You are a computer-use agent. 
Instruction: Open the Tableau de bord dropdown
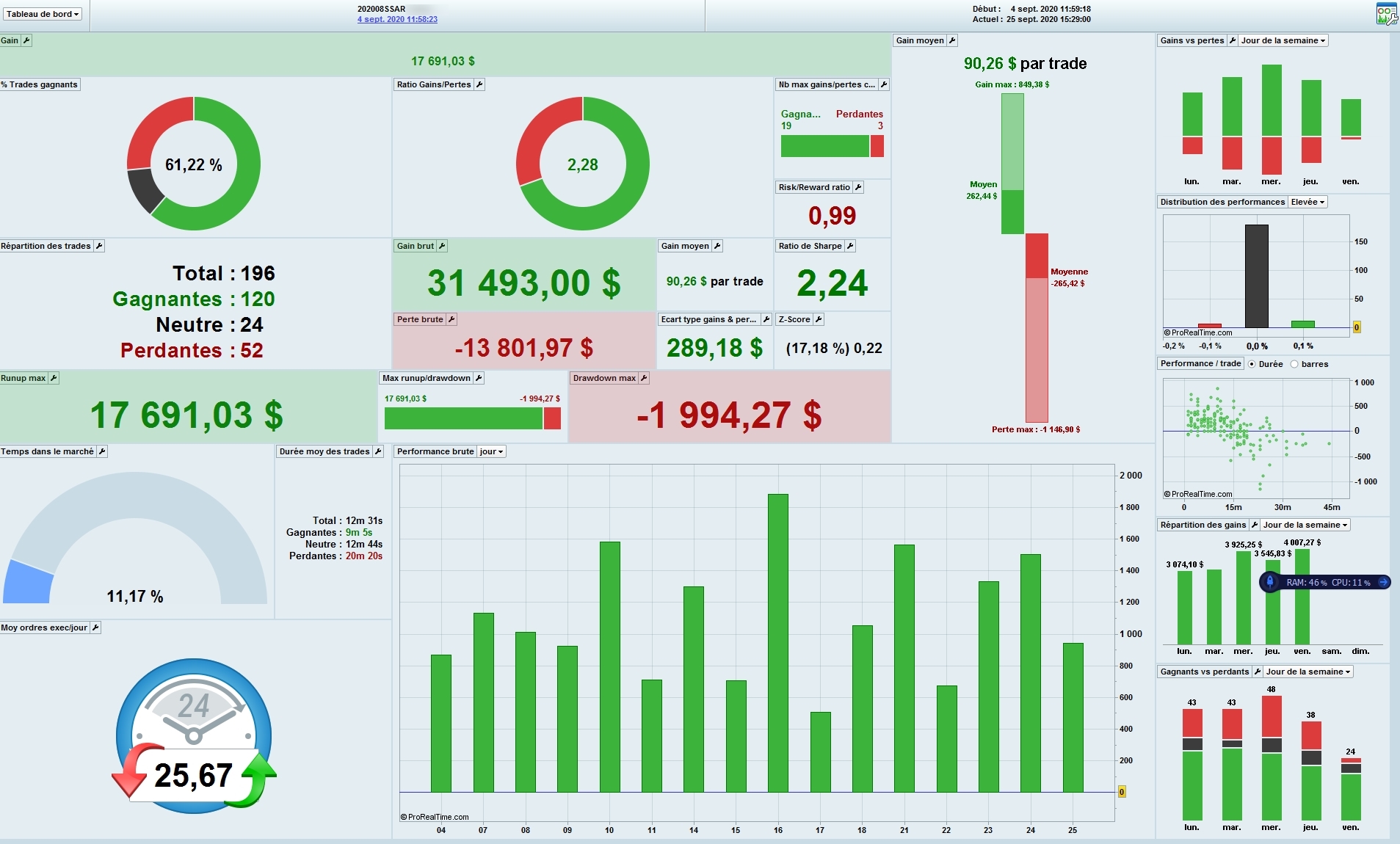click(x=43, y=14)
